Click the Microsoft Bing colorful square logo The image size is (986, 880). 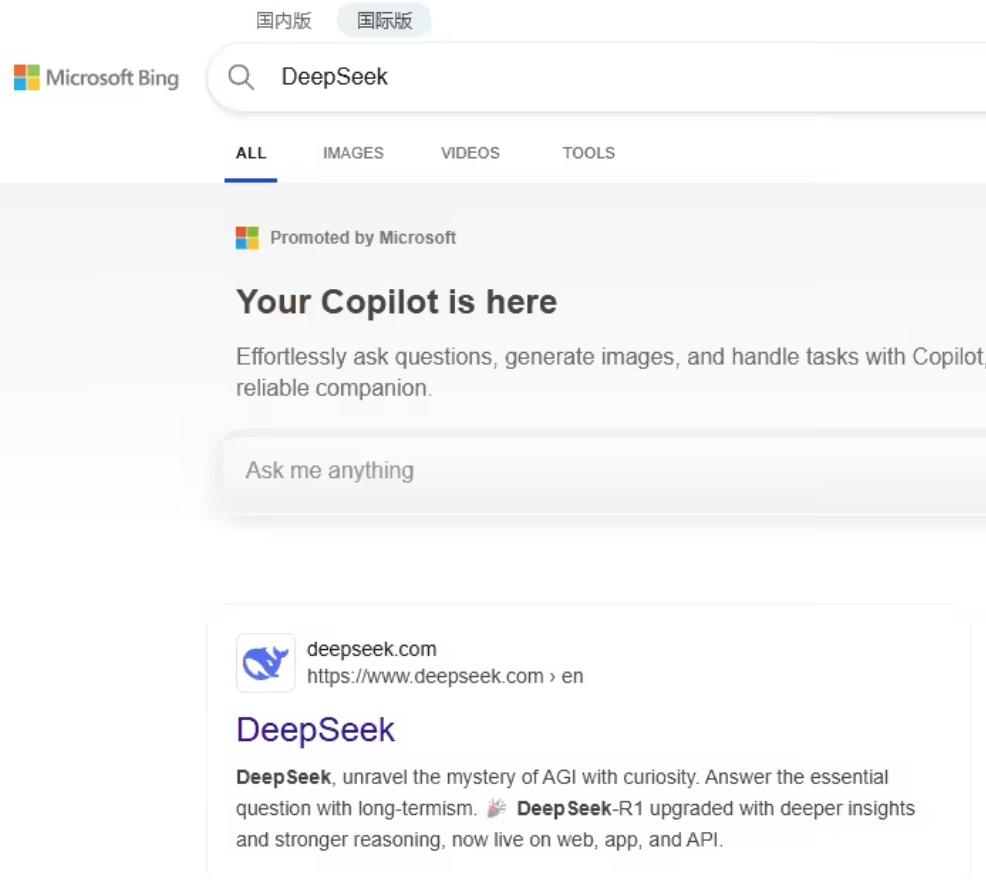click(26, 77)
